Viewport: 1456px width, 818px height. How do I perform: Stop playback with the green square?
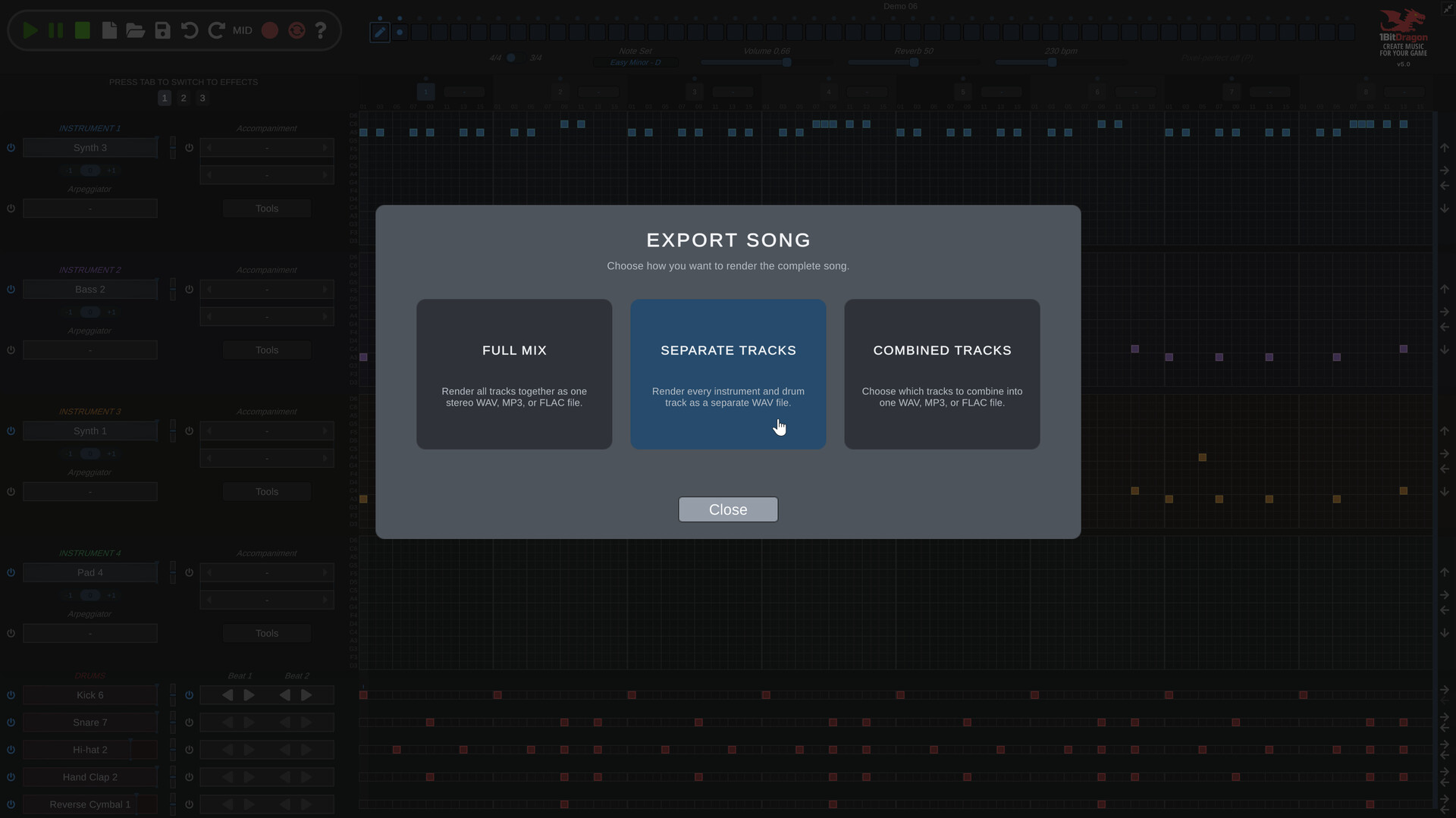(x=83, y=30)
